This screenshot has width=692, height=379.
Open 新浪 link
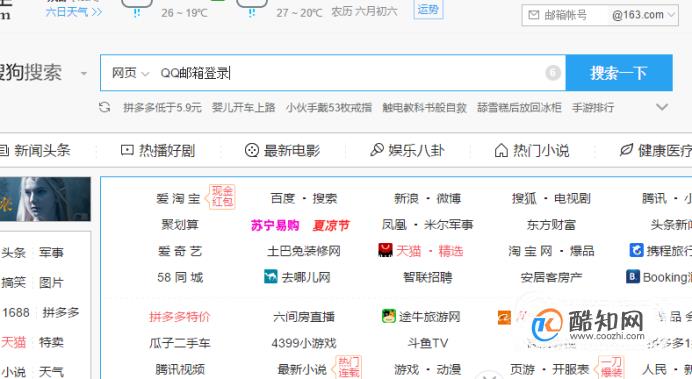point(406,199)
